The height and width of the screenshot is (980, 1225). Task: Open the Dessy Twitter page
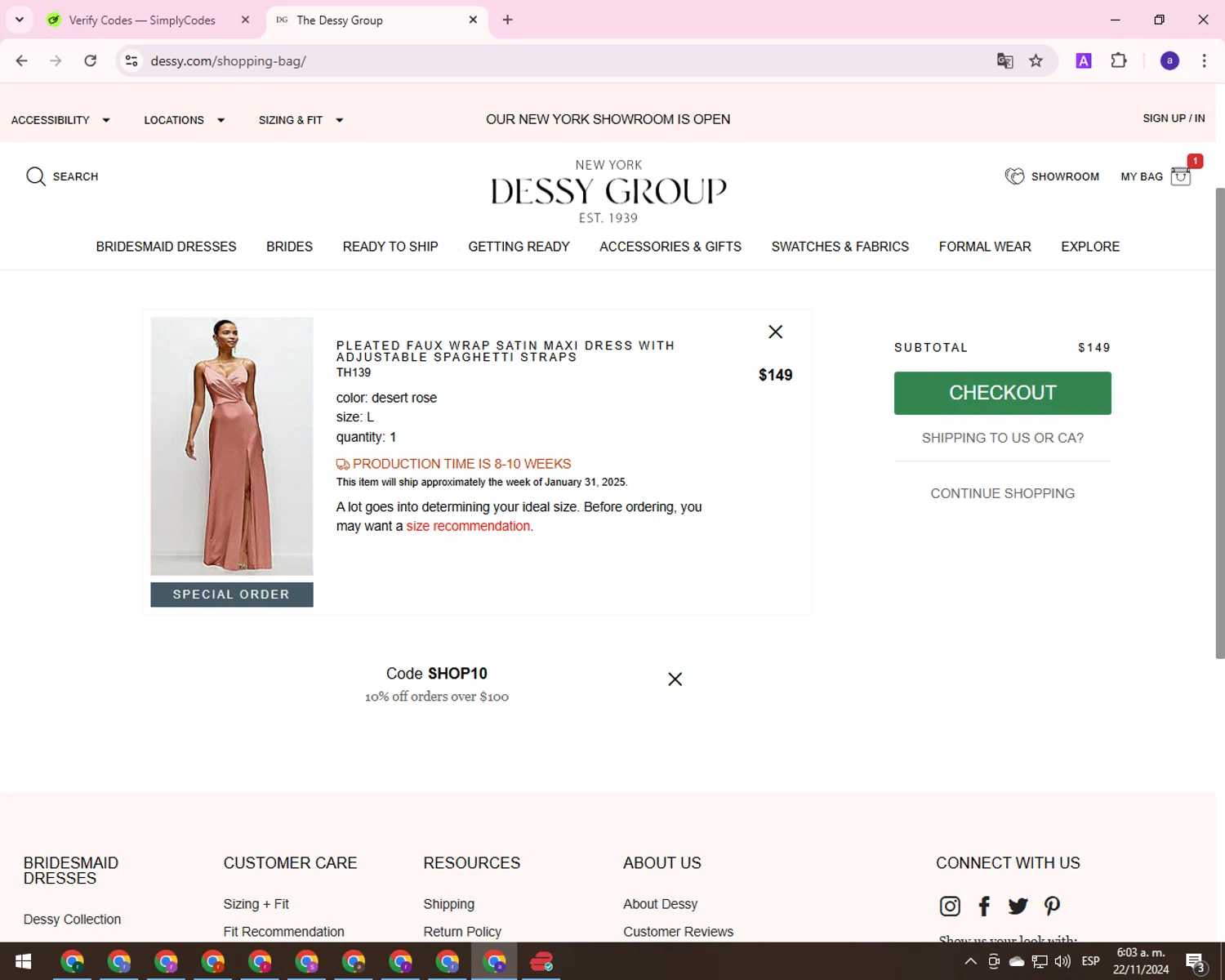coord(1018,906)
